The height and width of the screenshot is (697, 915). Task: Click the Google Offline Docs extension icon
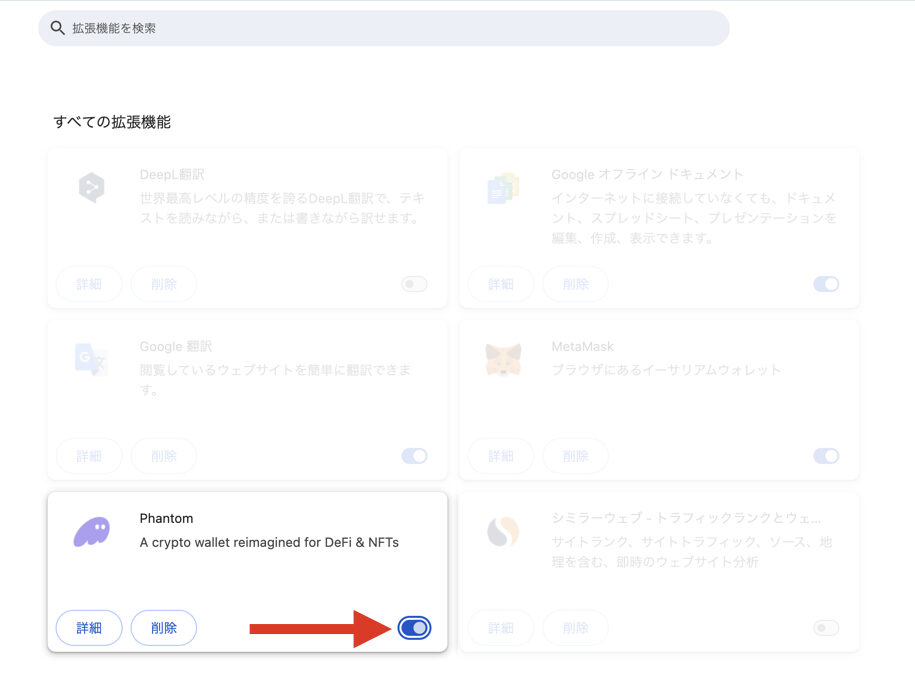click(503, 188)
